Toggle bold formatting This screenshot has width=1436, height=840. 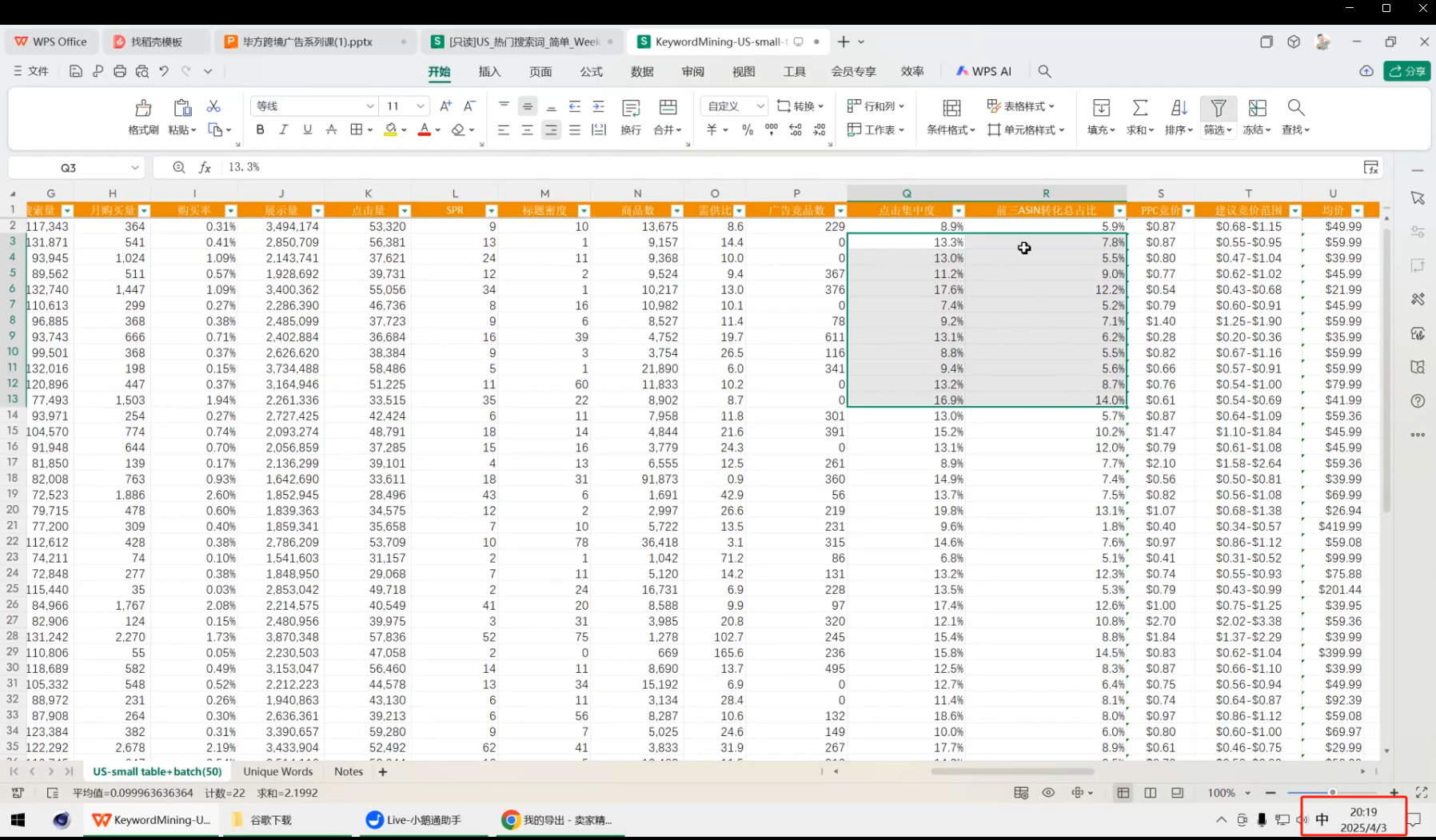coord(260,130)
